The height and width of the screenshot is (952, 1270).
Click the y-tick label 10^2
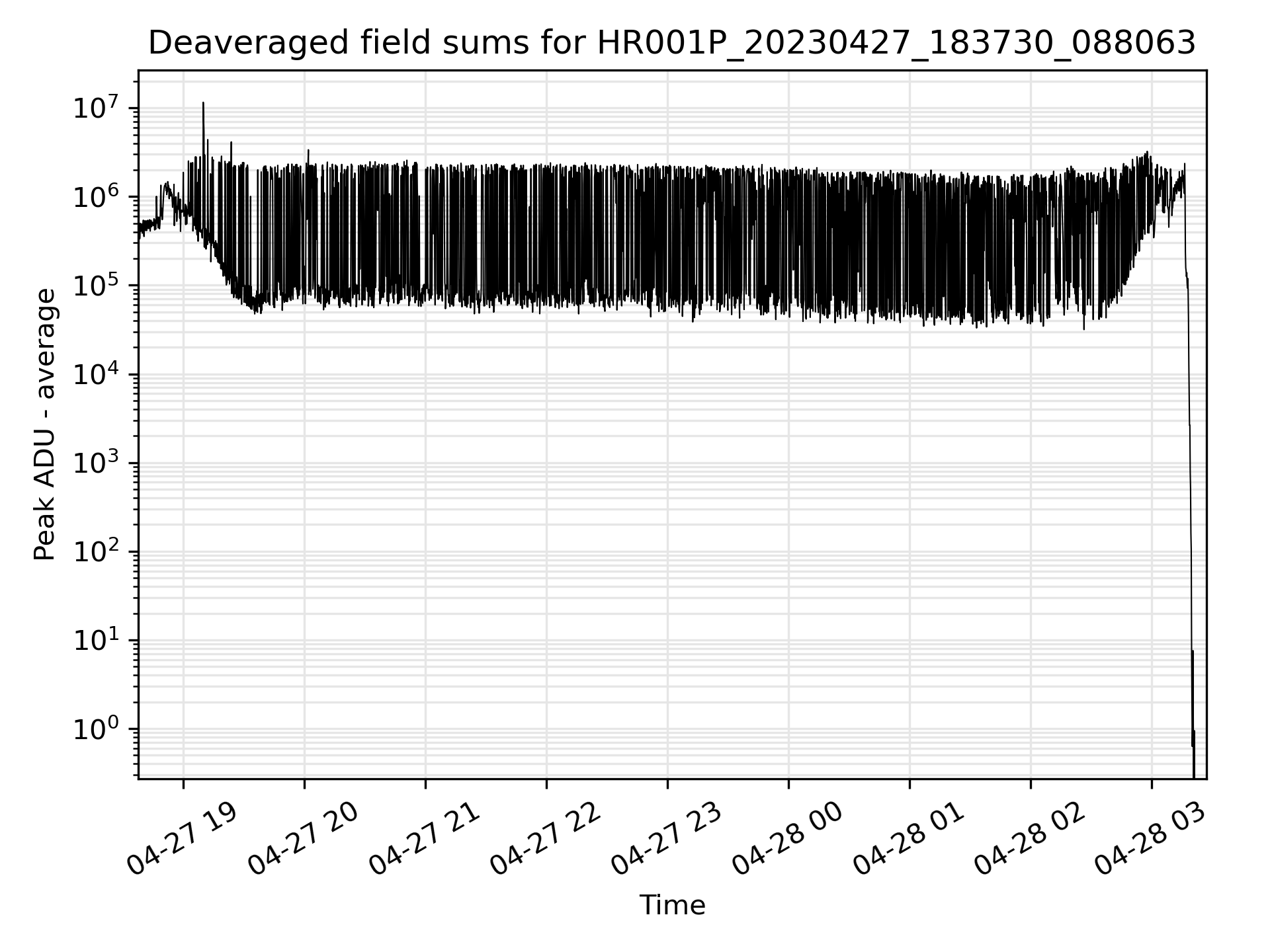[97, 551]
